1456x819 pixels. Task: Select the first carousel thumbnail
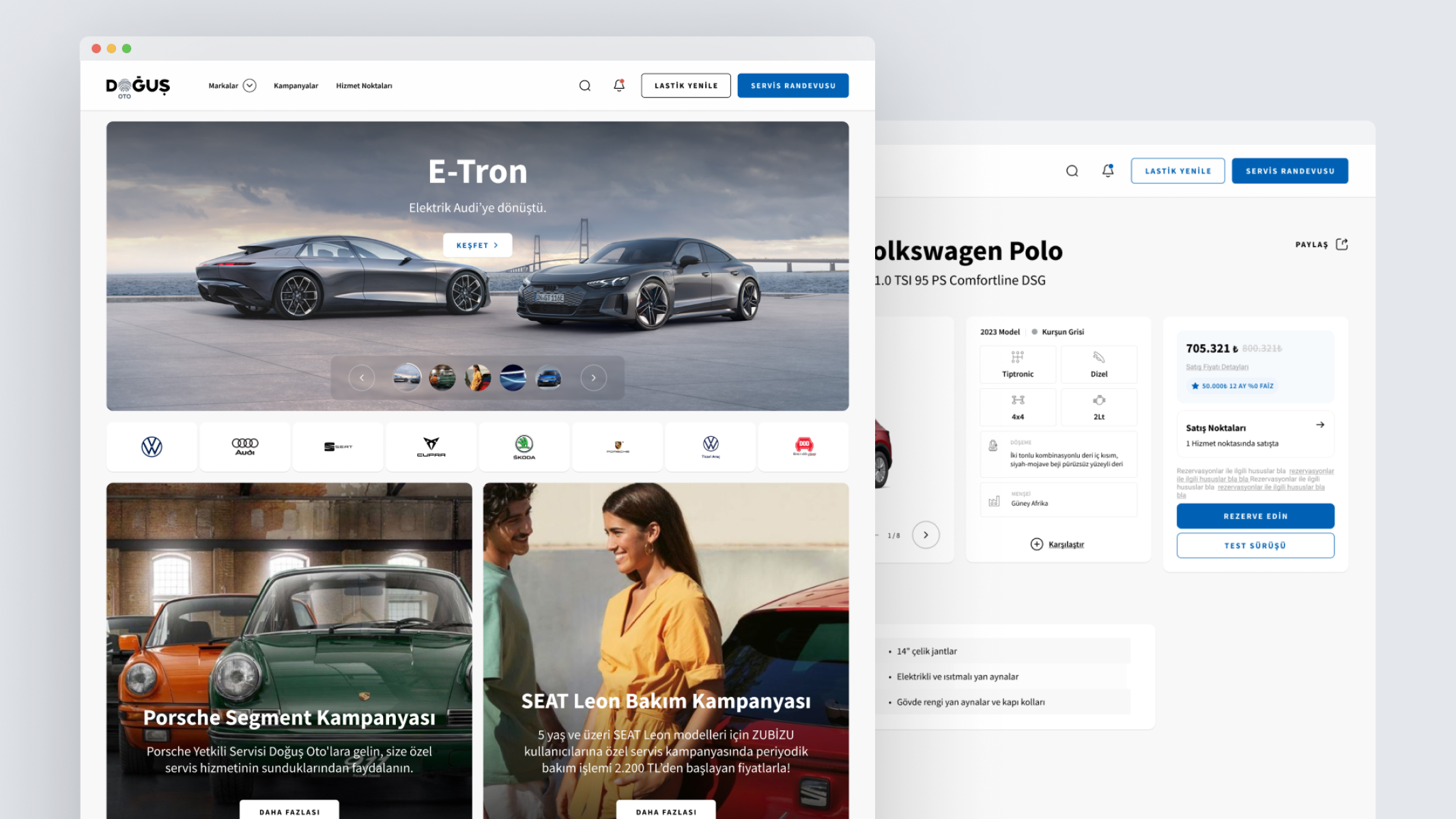[x=406, y=377]
